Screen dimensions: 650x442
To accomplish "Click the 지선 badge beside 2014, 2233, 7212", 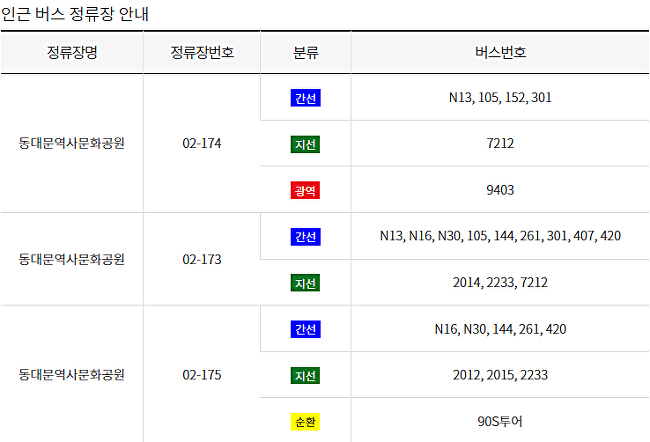I will (305, 283).
